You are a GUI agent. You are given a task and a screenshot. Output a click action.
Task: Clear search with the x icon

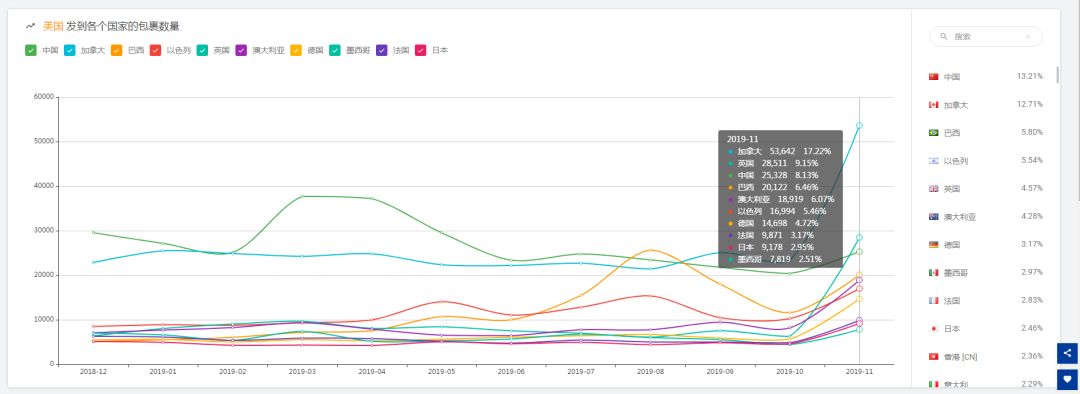point(1028,37)
